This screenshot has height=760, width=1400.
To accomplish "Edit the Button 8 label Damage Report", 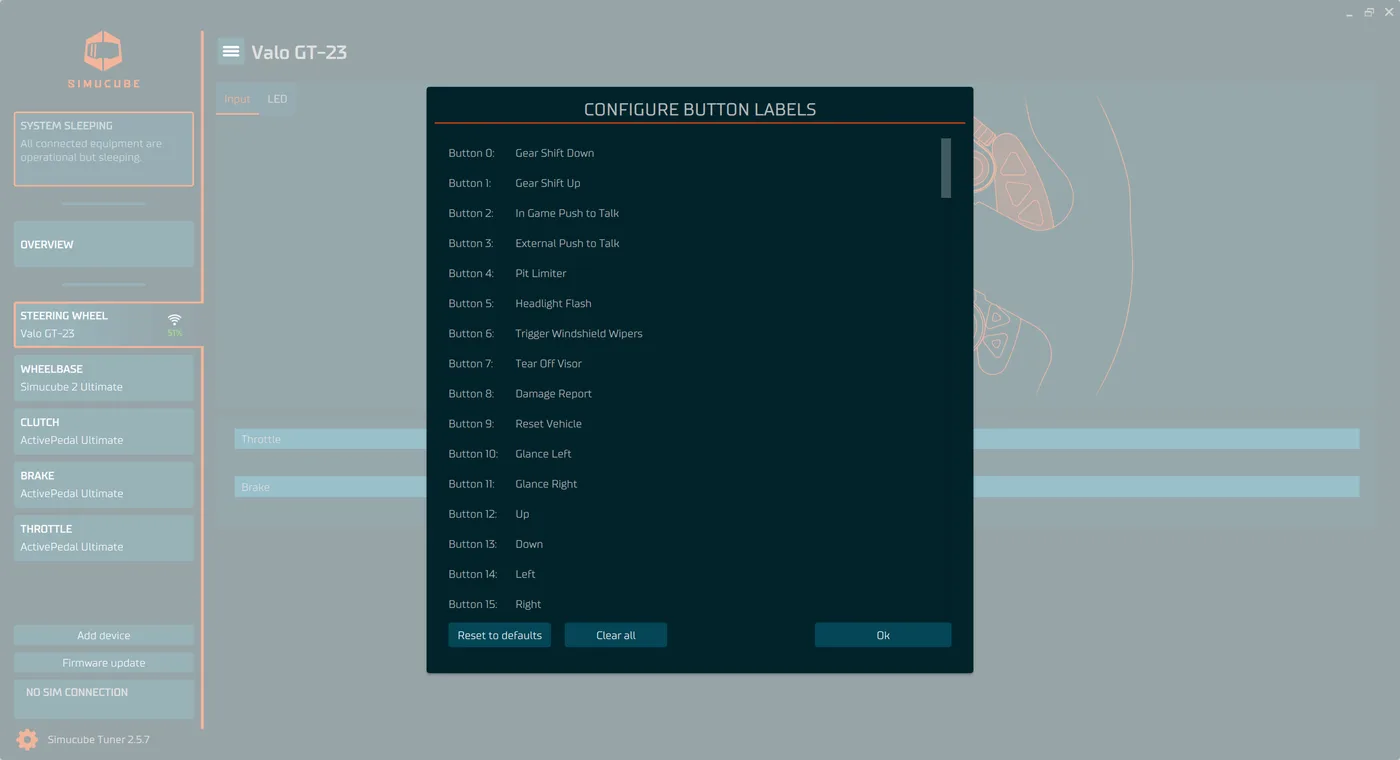I will click(553, 393).
